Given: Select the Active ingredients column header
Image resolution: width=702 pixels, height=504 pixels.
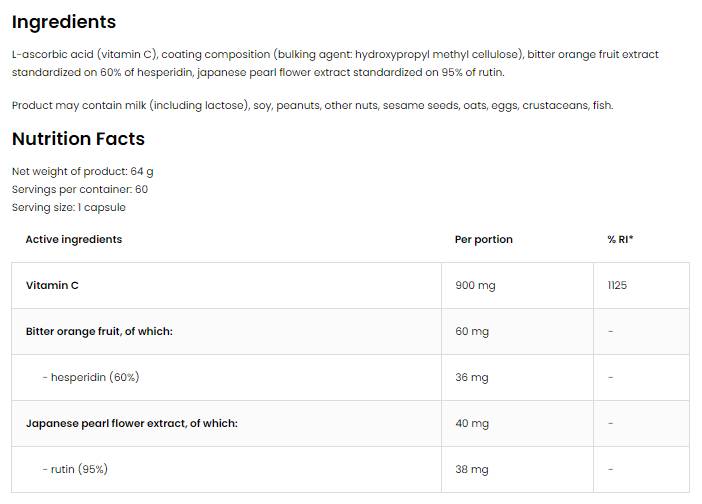Looking at the screenshot, I should 73,239.
